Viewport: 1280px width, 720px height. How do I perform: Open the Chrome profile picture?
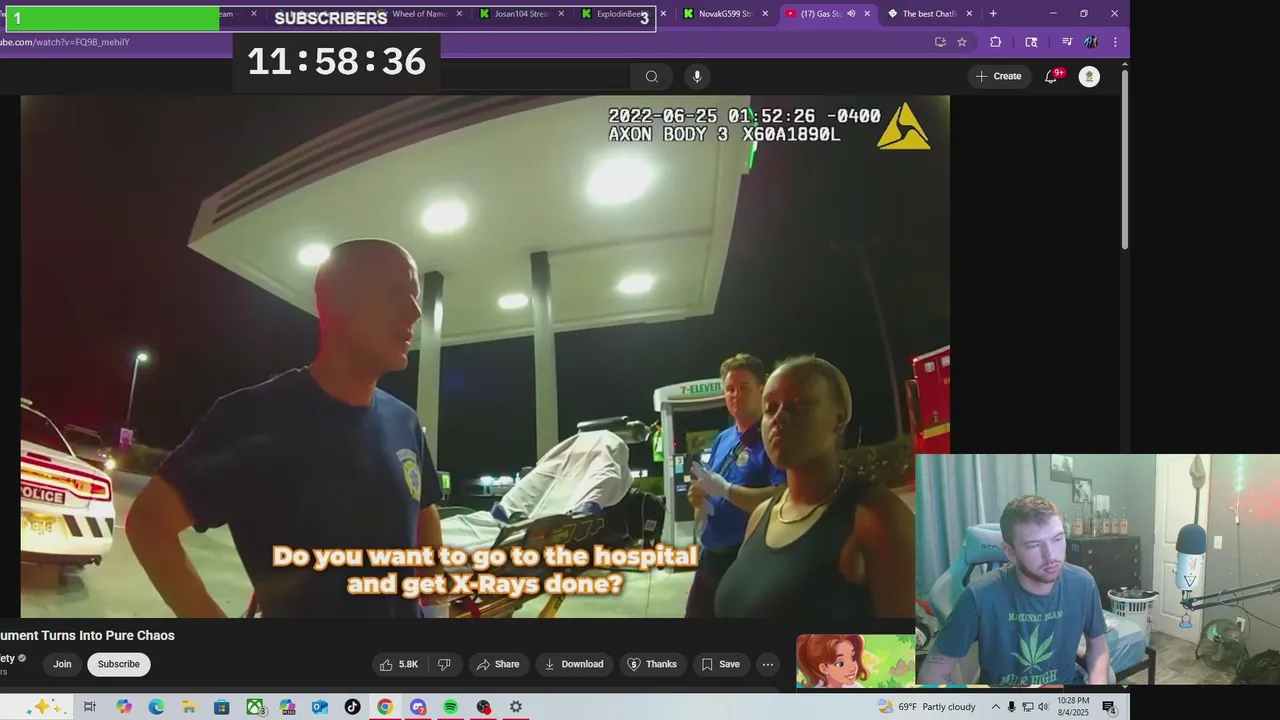click(x=1091, y=42)
